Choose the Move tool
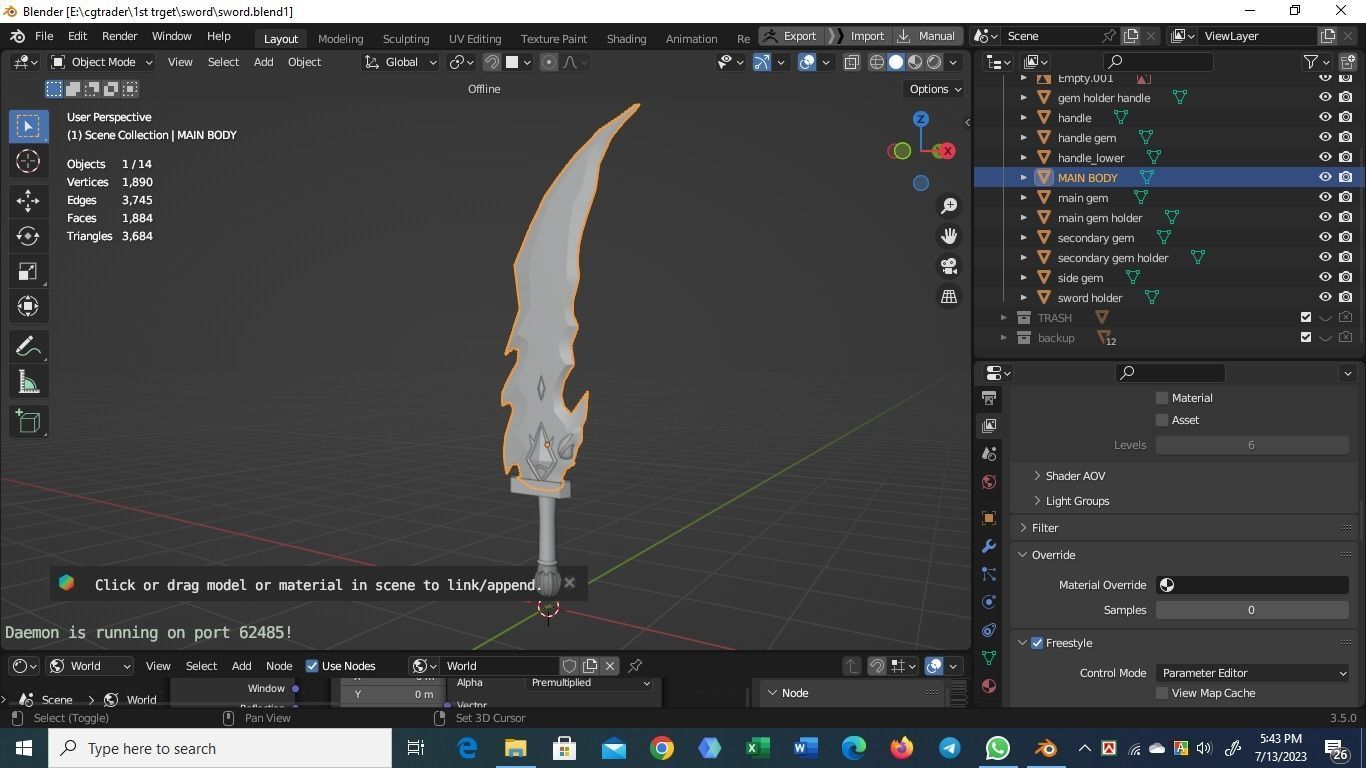 28,200
